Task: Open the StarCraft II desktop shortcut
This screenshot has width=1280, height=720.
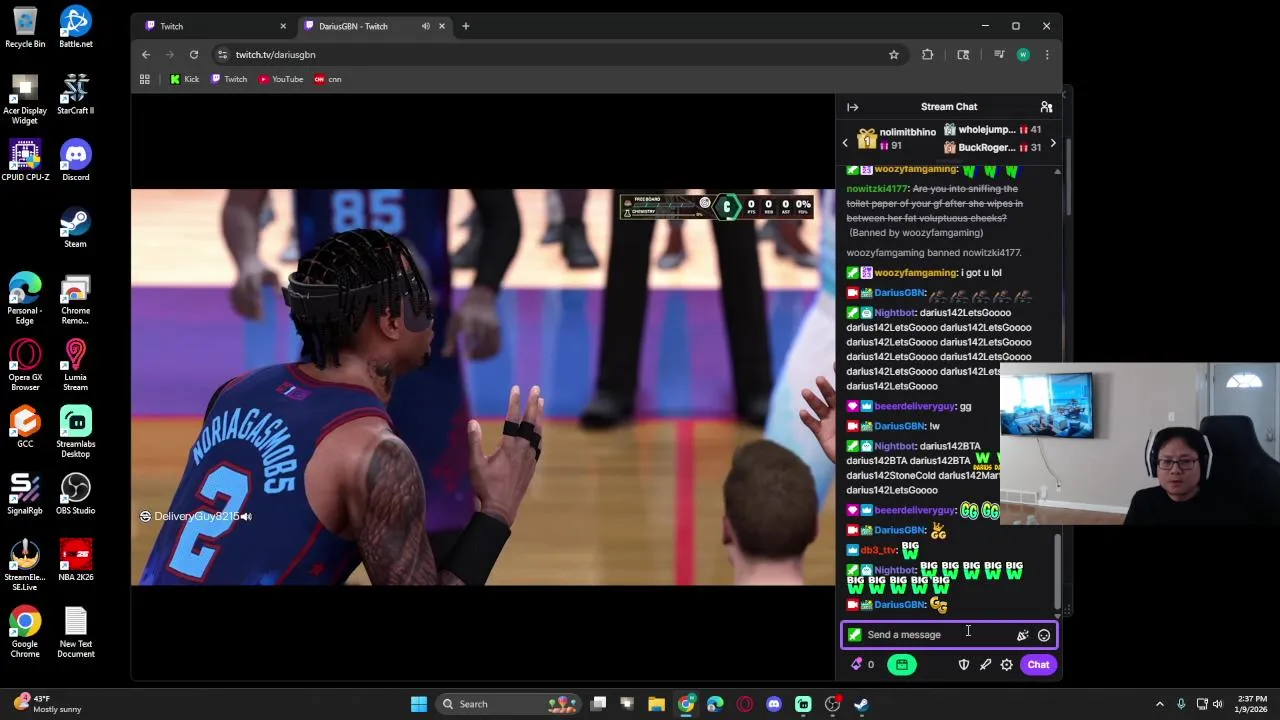Action: click(75, 94)
